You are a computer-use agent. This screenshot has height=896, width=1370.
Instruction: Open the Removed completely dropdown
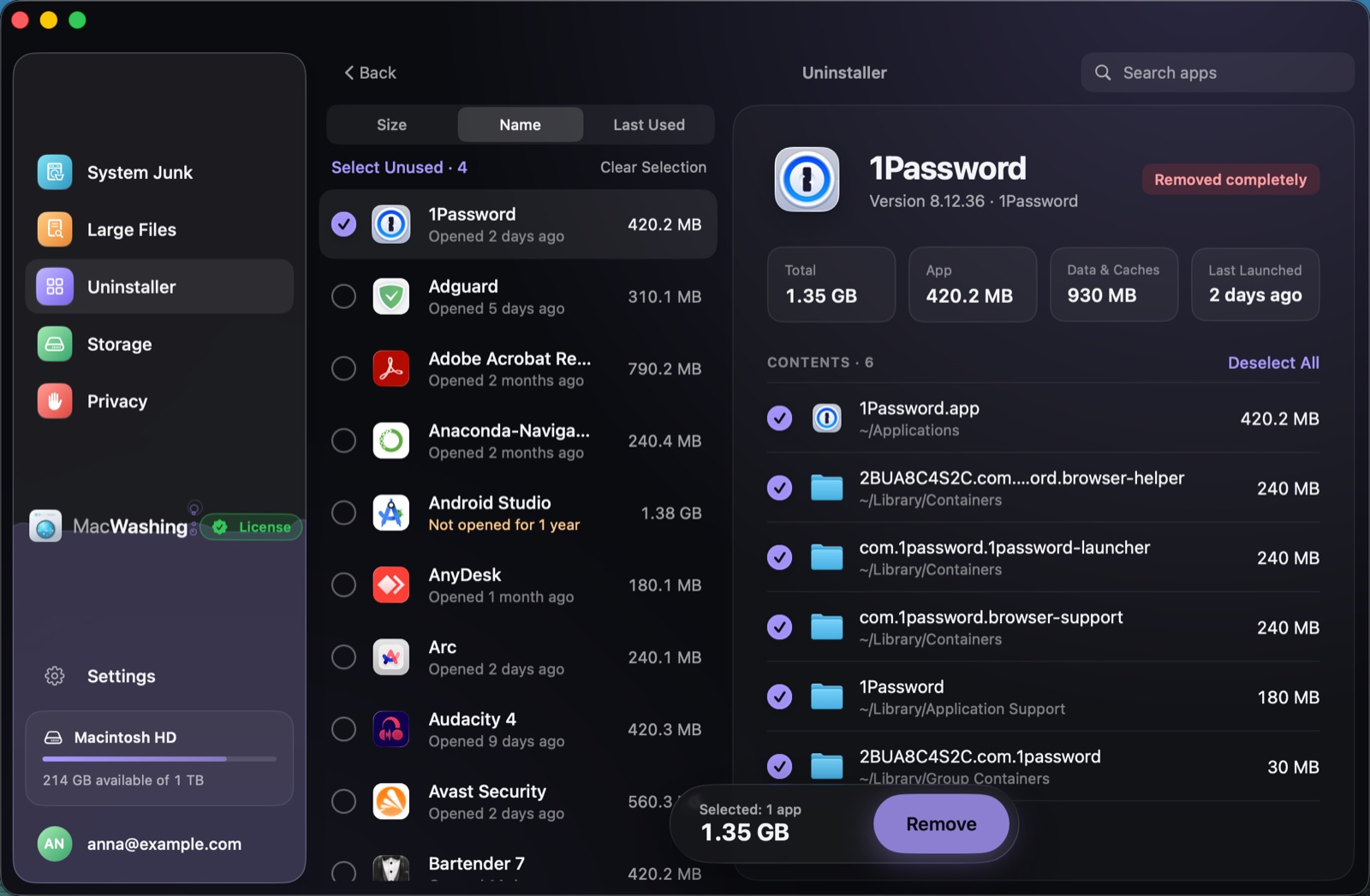tap(1230, 180)
